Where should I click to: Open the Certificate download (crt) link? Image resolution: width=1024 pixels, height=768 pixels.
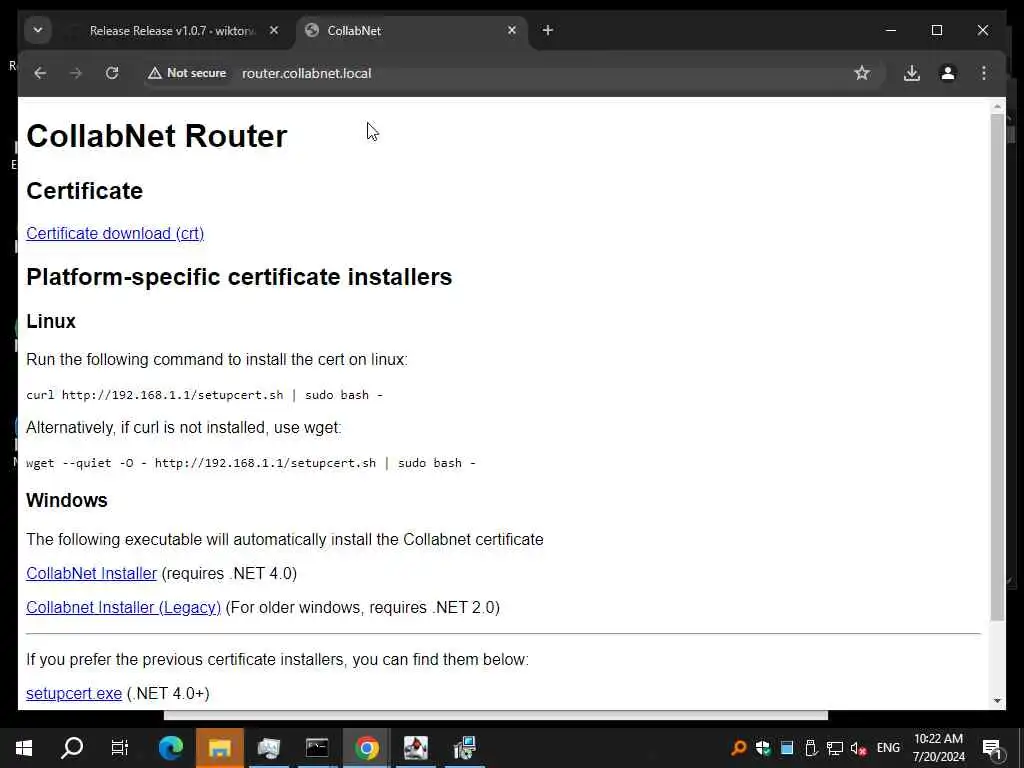pyautogui.click(x=115, y=233)
